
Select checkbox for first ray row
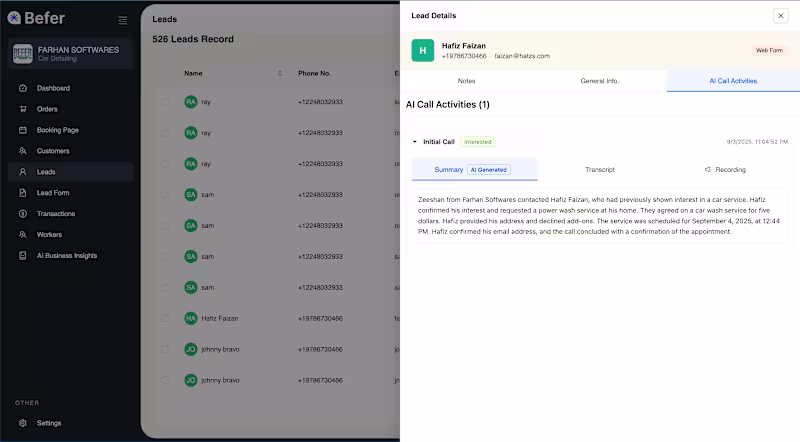(x=165, y=102)
